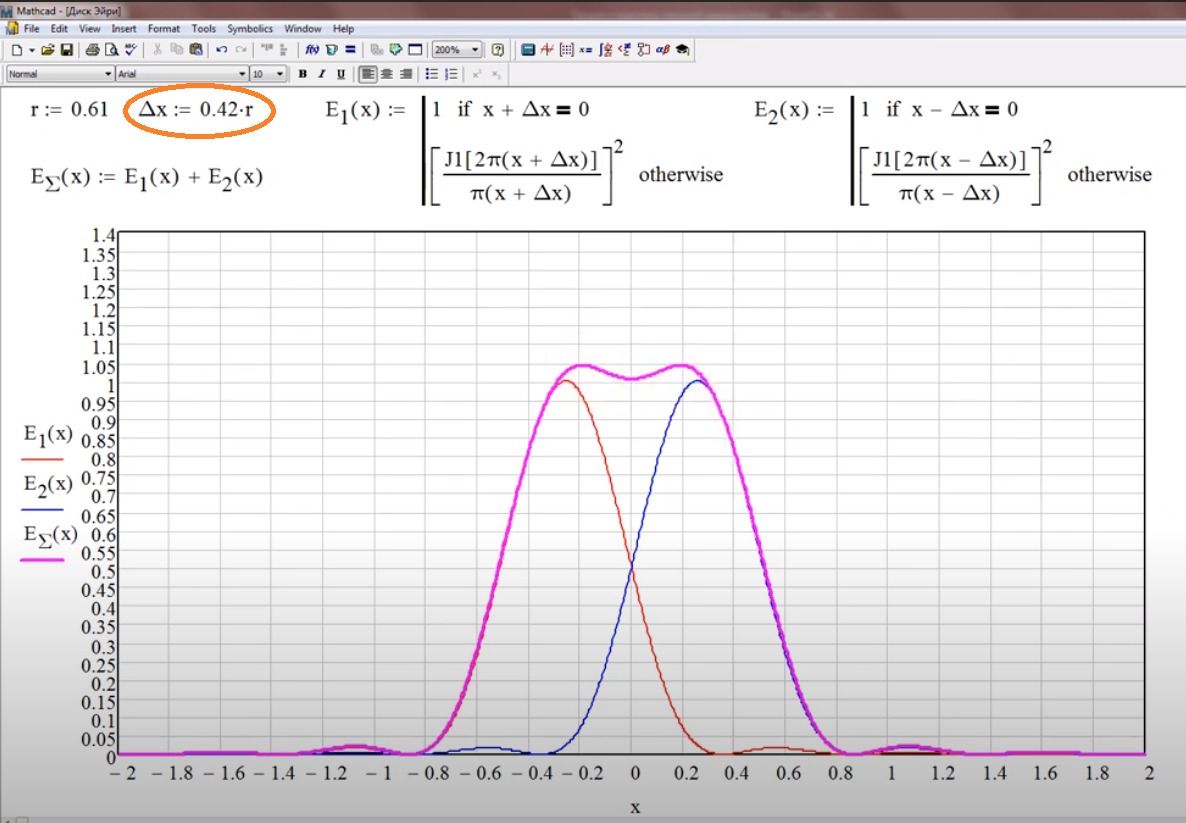
Task: Open the font size 10 dropdown
Action: click(x=280, y=74)
